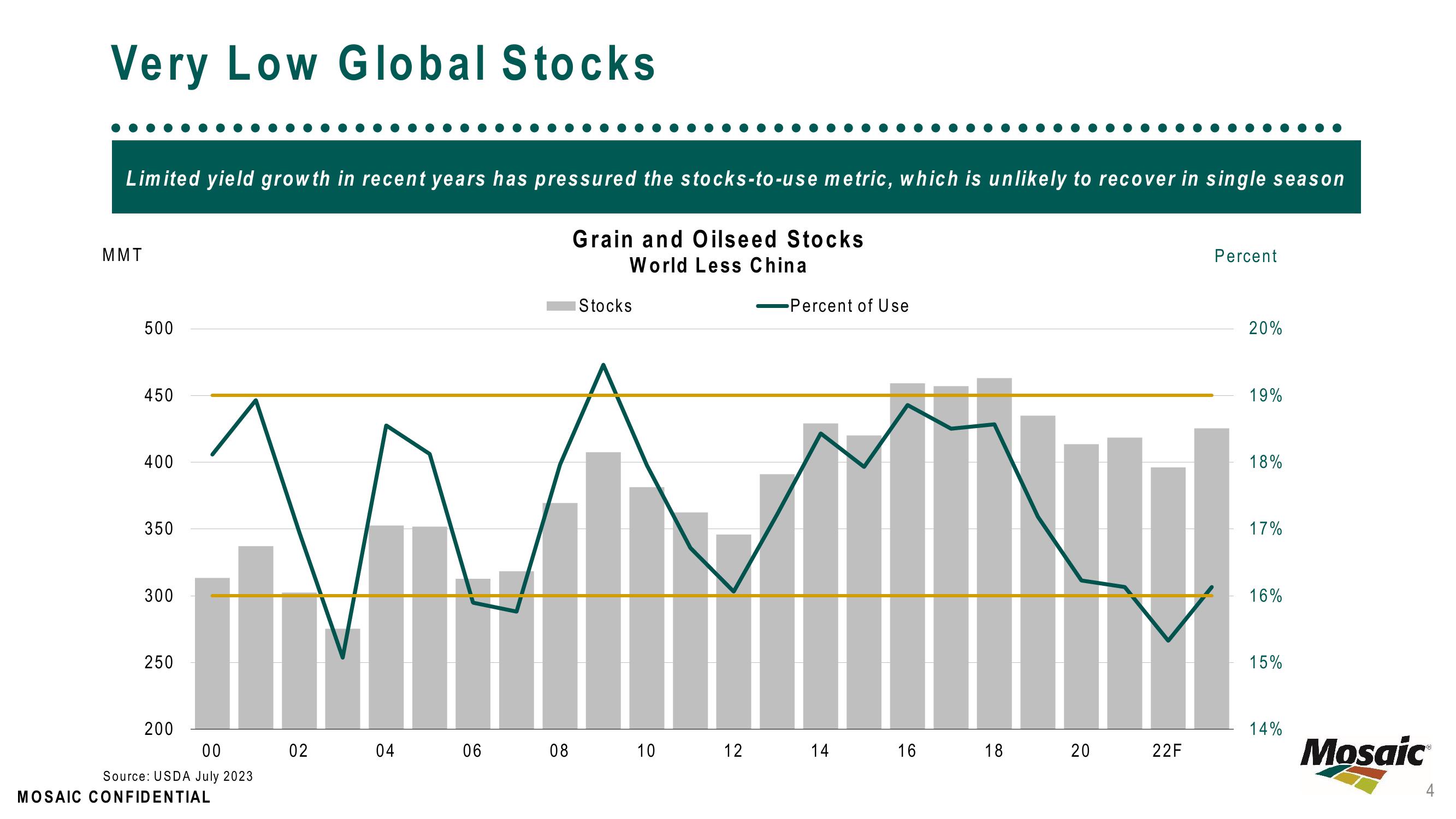
Task: Click the '12' year label
Action: pos(733,751)
